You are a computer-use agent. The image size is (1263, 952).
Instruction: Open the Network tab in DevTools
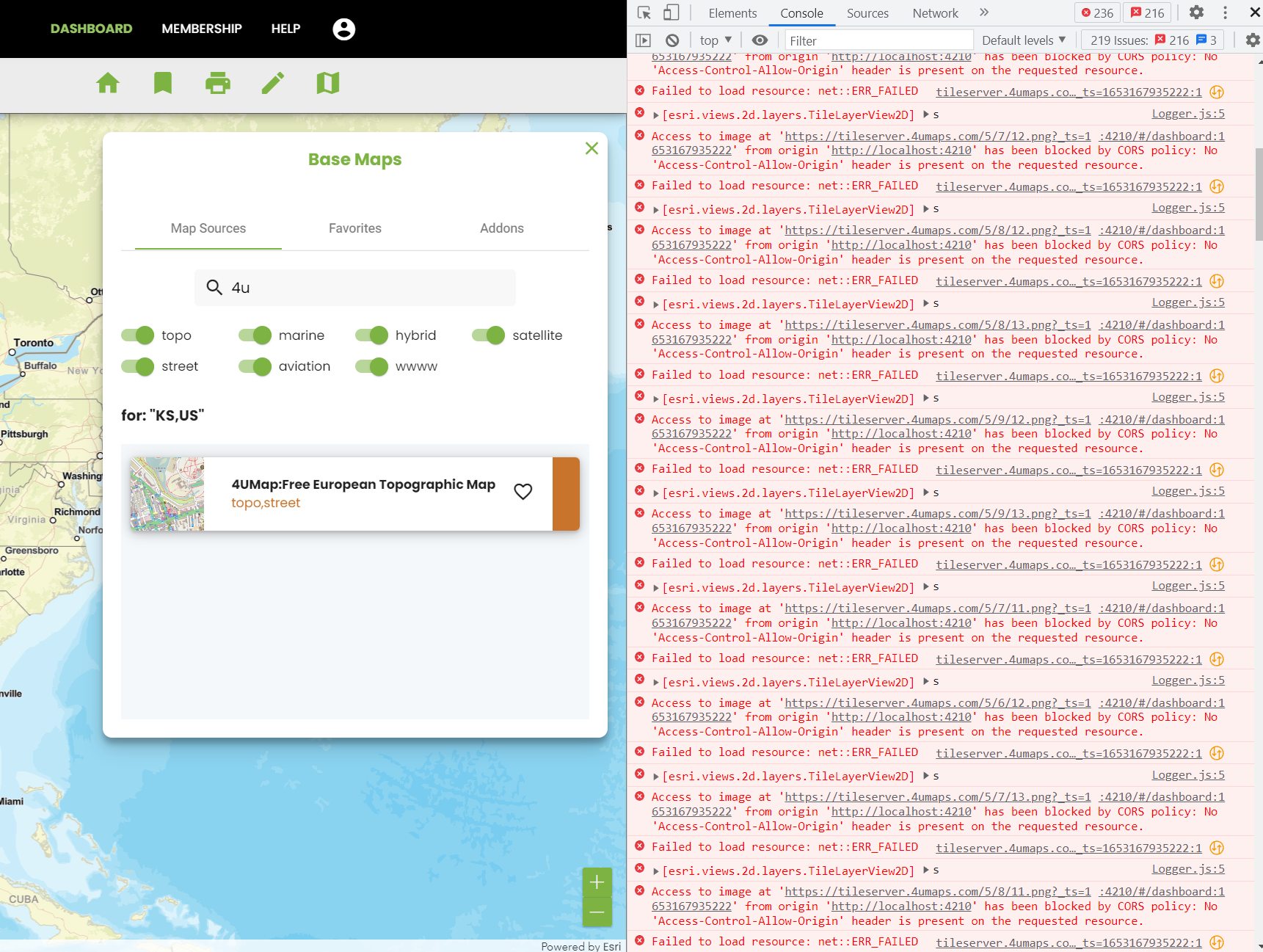tap(934, 12)
